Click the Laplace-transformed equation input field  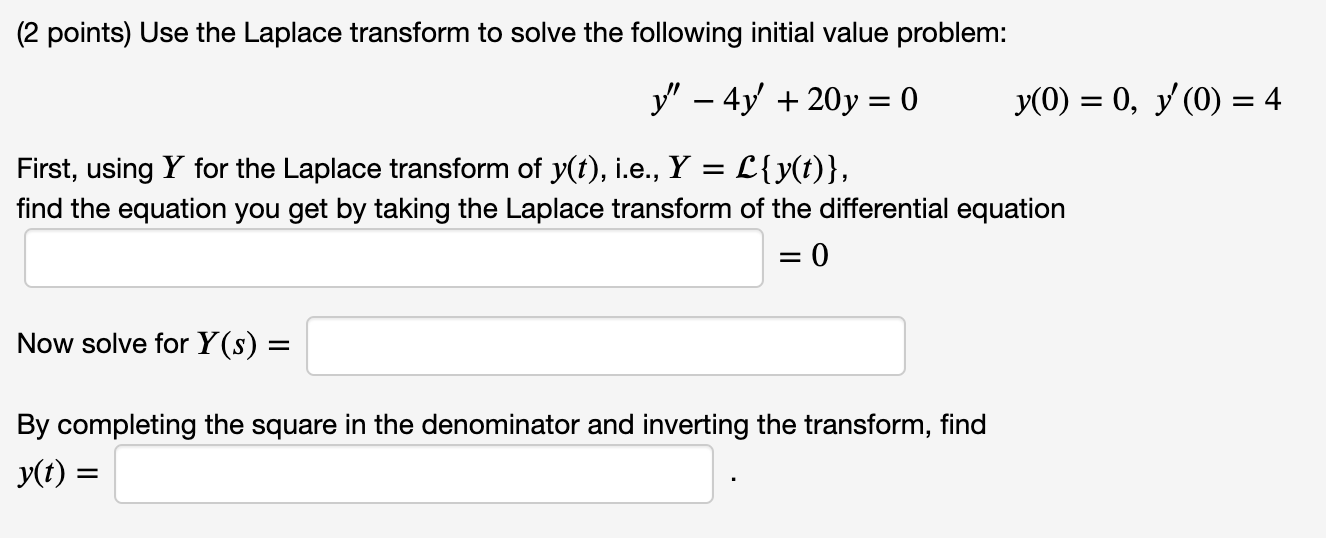(x=394, y=258)
